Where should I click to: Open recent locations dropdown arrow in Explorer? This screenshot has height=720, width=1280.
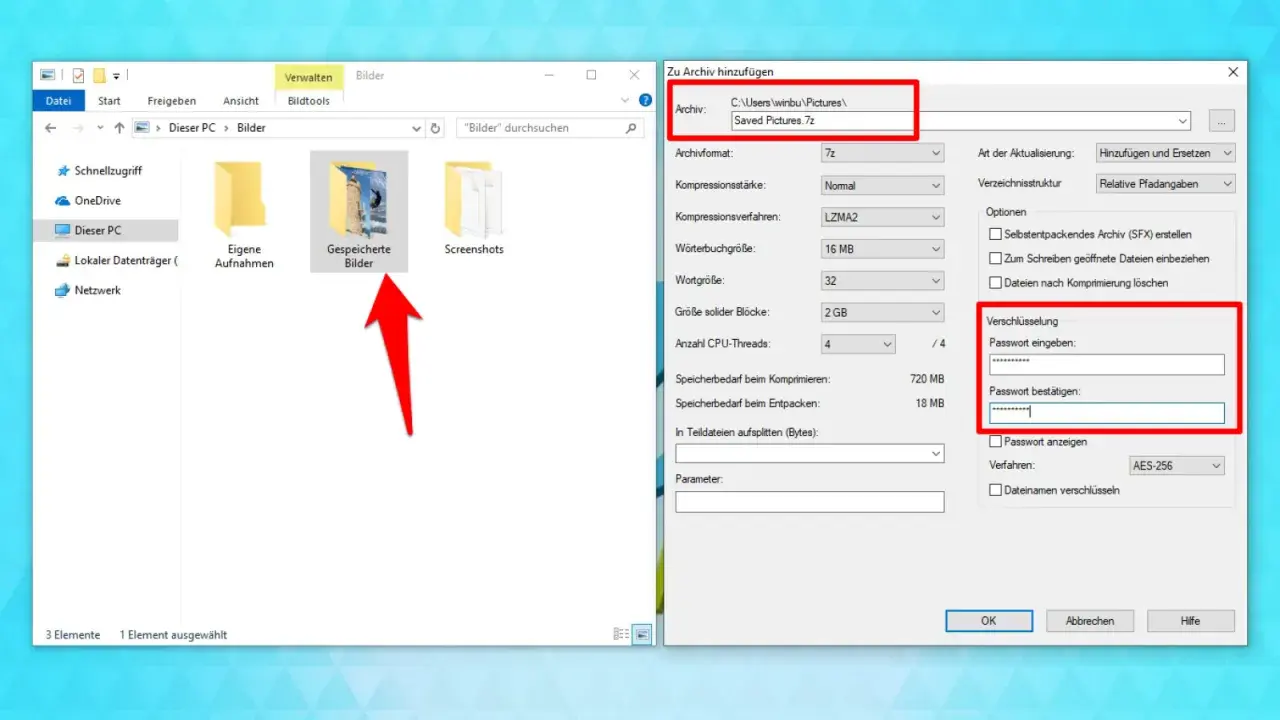(100, 129)
